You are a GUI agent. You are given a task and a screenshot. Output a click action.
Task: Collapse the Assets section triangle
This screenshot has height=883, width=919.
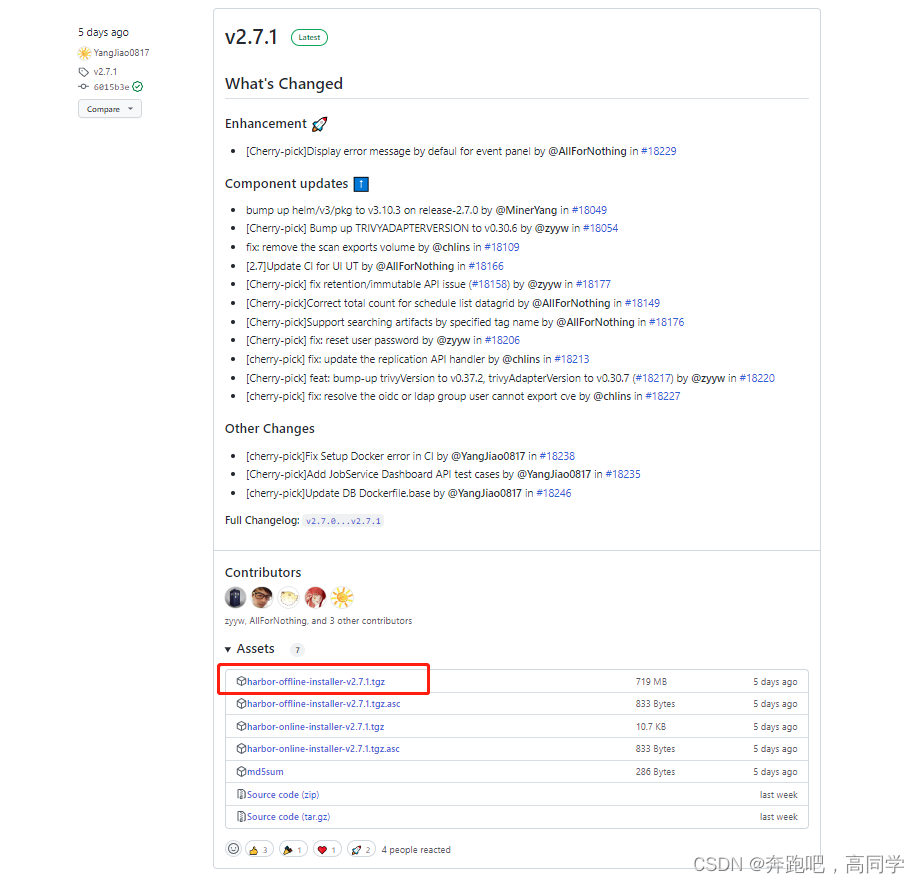pyautogui.click(x=228, y=649)
